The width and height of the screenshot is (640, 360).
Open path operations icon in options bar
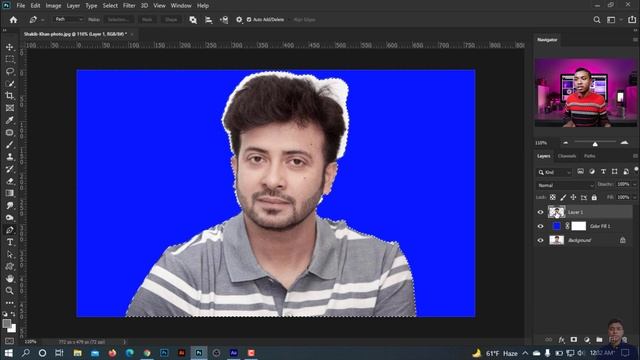193,20
